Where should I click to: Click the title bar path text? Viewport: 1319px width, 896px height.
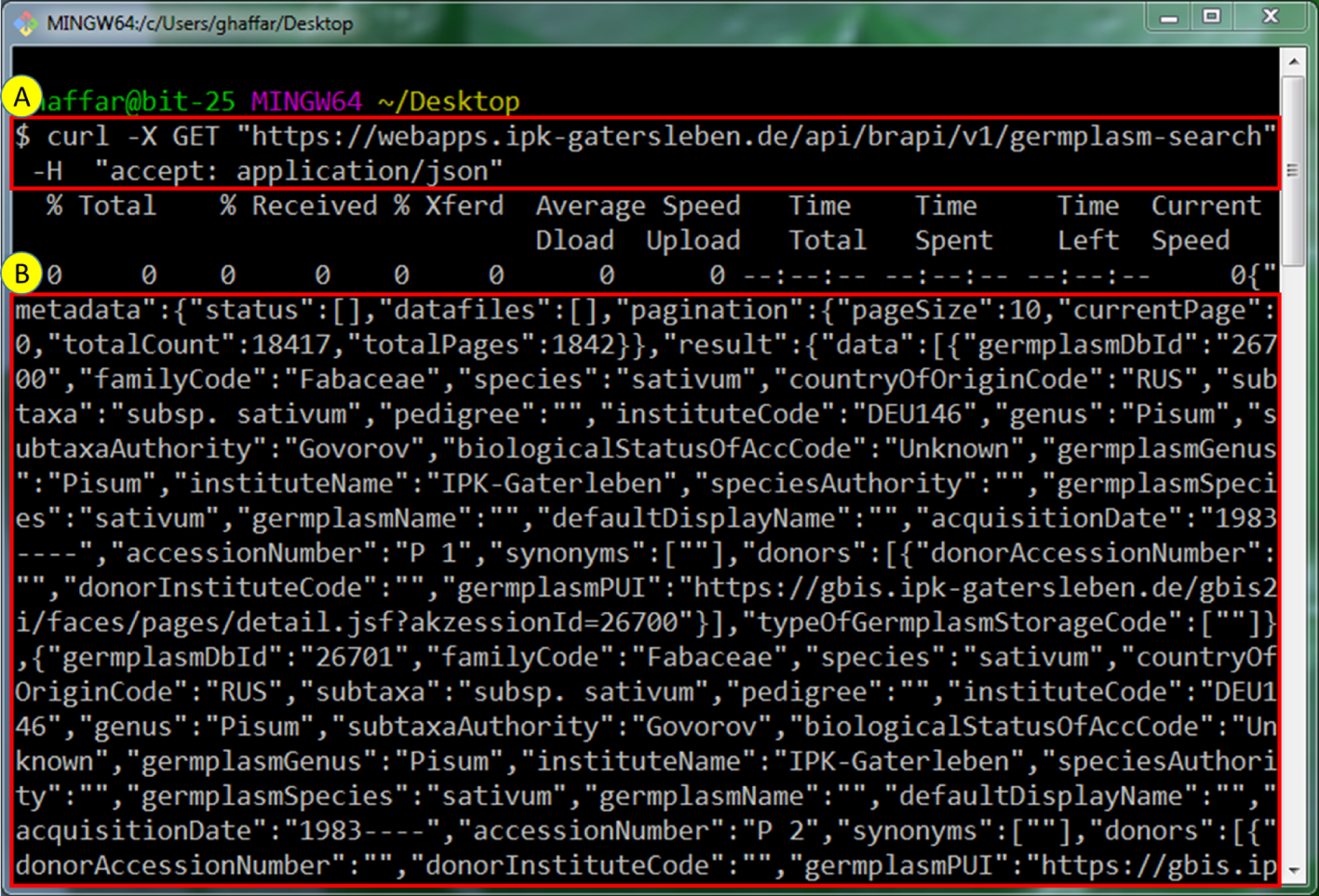click(199, 23)
